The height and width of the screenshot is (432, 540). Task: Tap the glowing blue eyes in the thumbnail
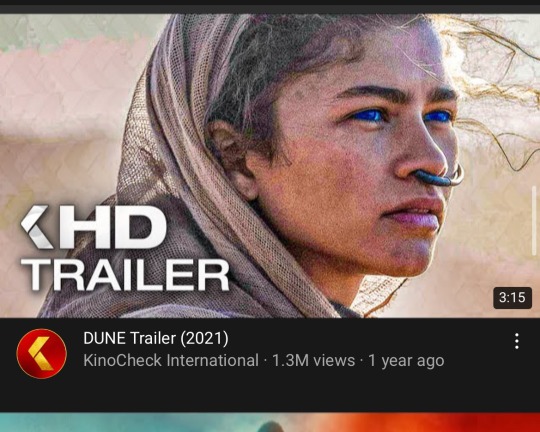401,116
